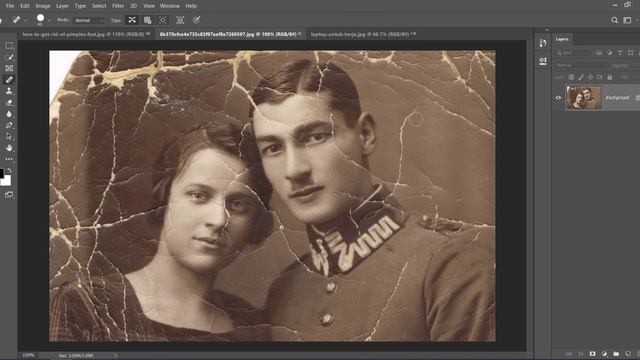The image size is (640, 360).
Task: Open the layer Fill field dropdown
Action: click(x=636, y=77)
